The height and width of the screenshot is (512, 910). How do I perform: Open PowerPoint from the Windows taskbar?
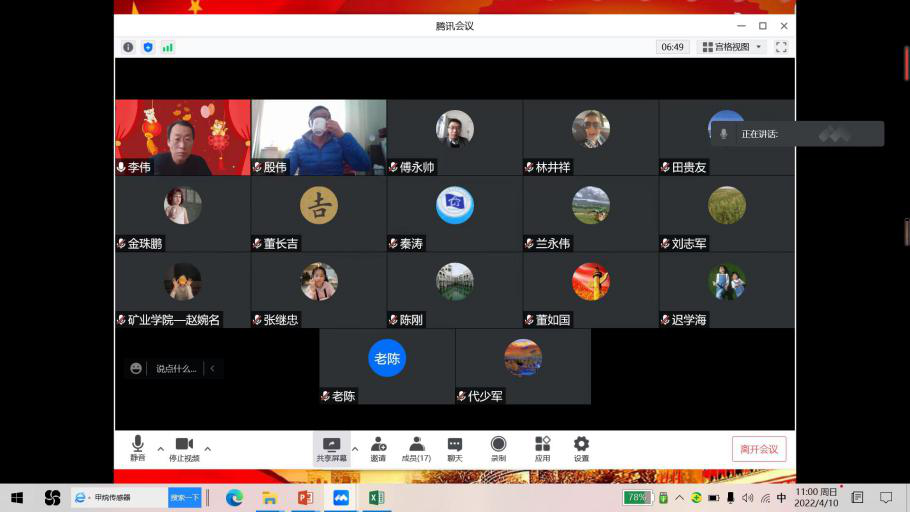point(305,497)
